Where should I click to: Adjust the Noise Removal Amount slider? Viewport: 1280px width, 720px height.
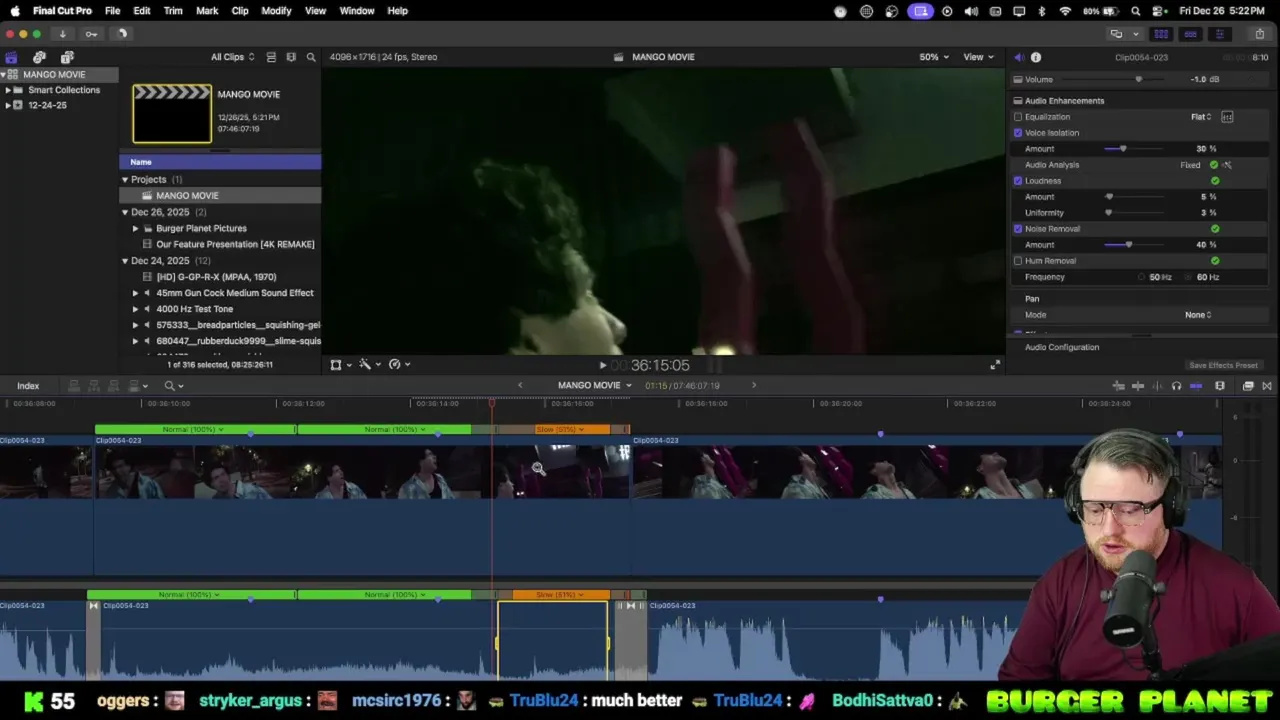pos(1129,245)
